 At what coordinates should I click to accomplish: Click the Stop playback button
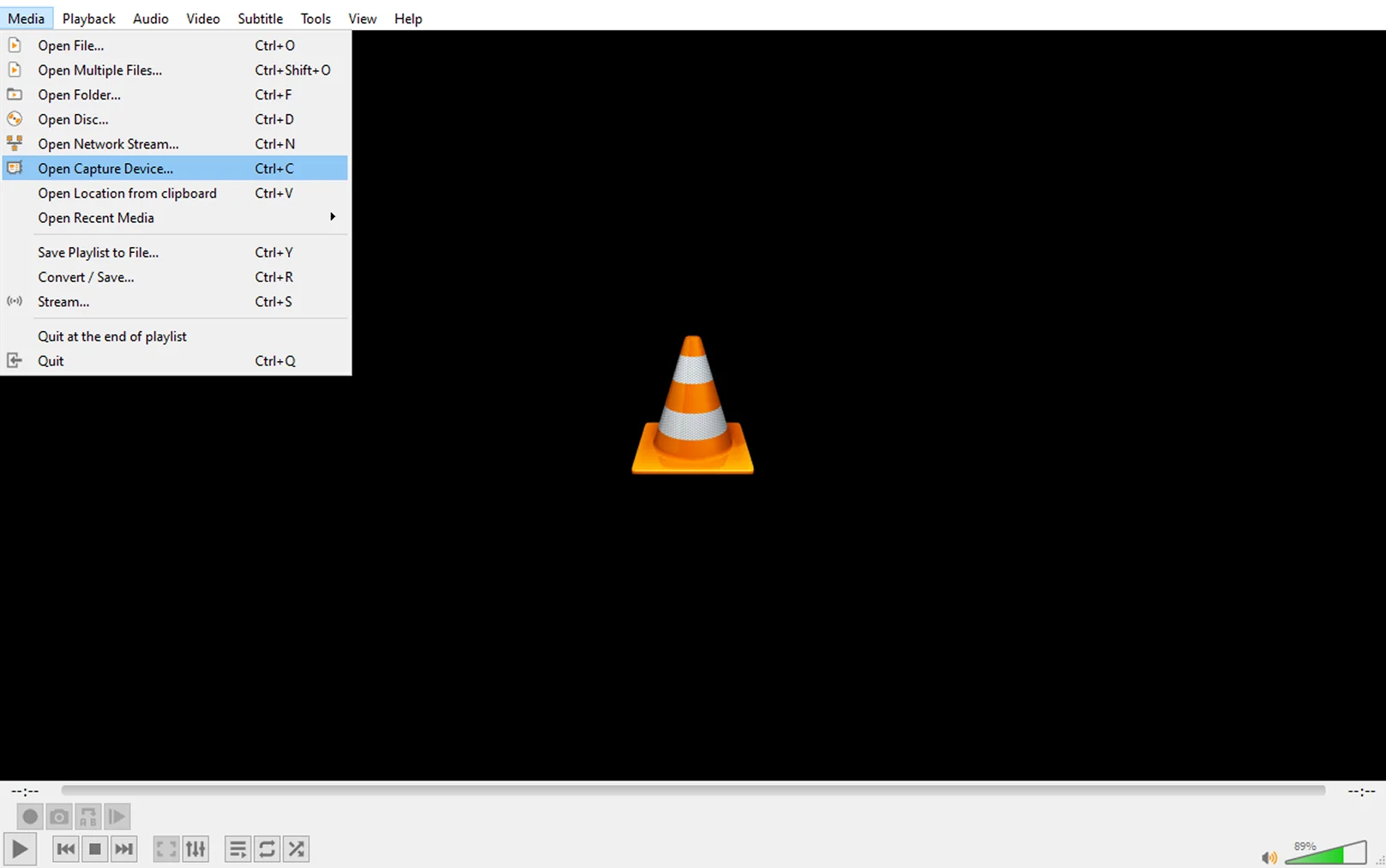click(95, 849)
